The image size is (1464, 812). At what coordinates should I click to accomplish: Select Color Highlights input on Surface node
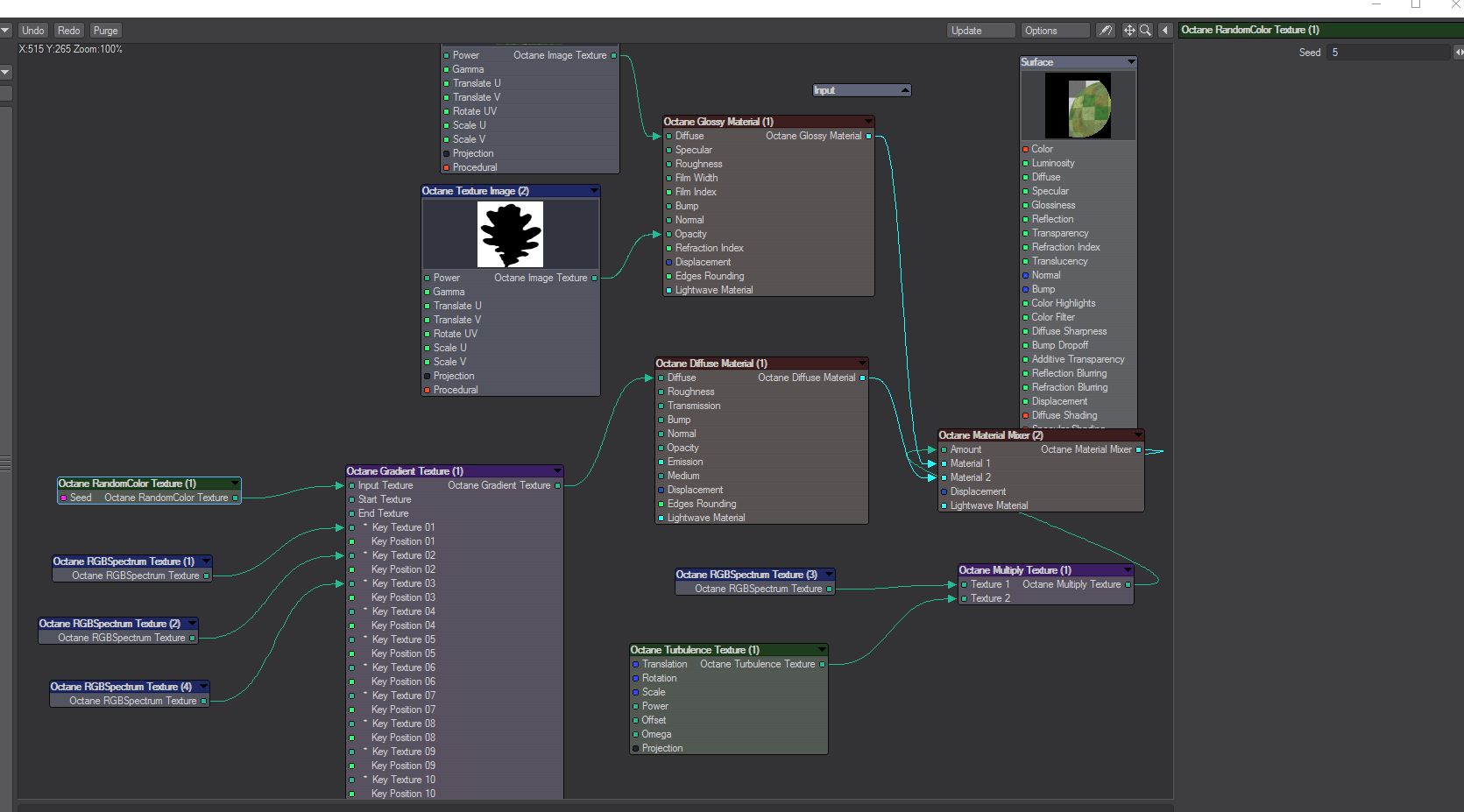tap(1063, 303)
